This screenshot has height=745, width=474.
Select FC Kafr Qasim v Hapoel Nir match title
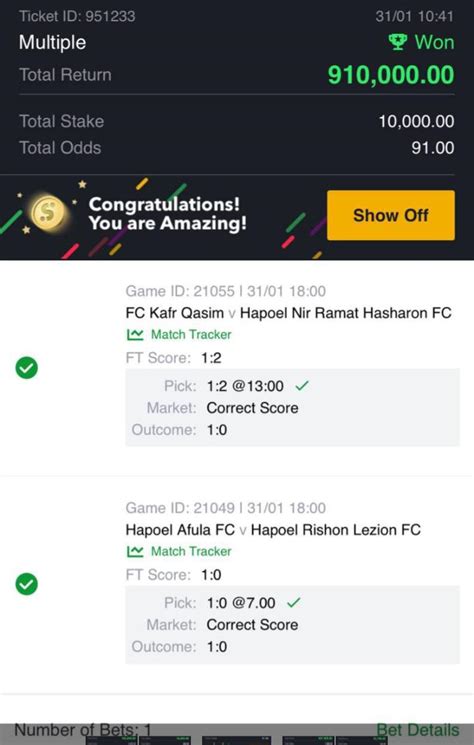pos(288,313)
